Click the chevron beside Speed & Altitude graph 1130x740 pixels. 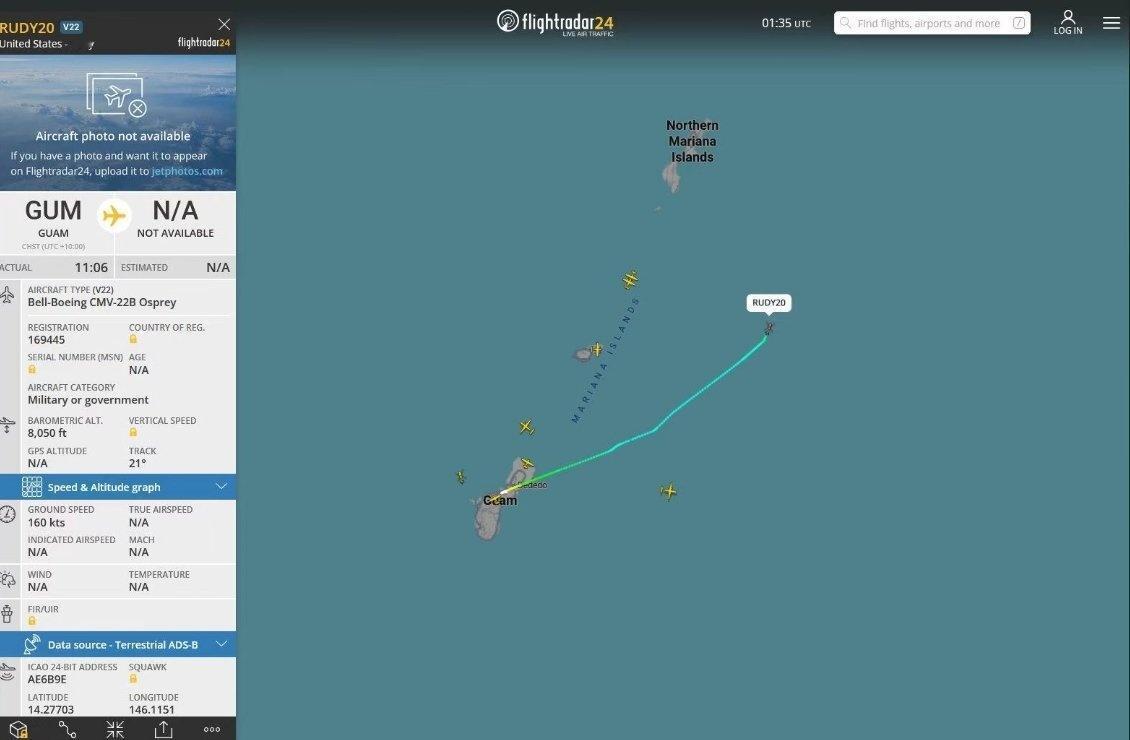(221, 486)
